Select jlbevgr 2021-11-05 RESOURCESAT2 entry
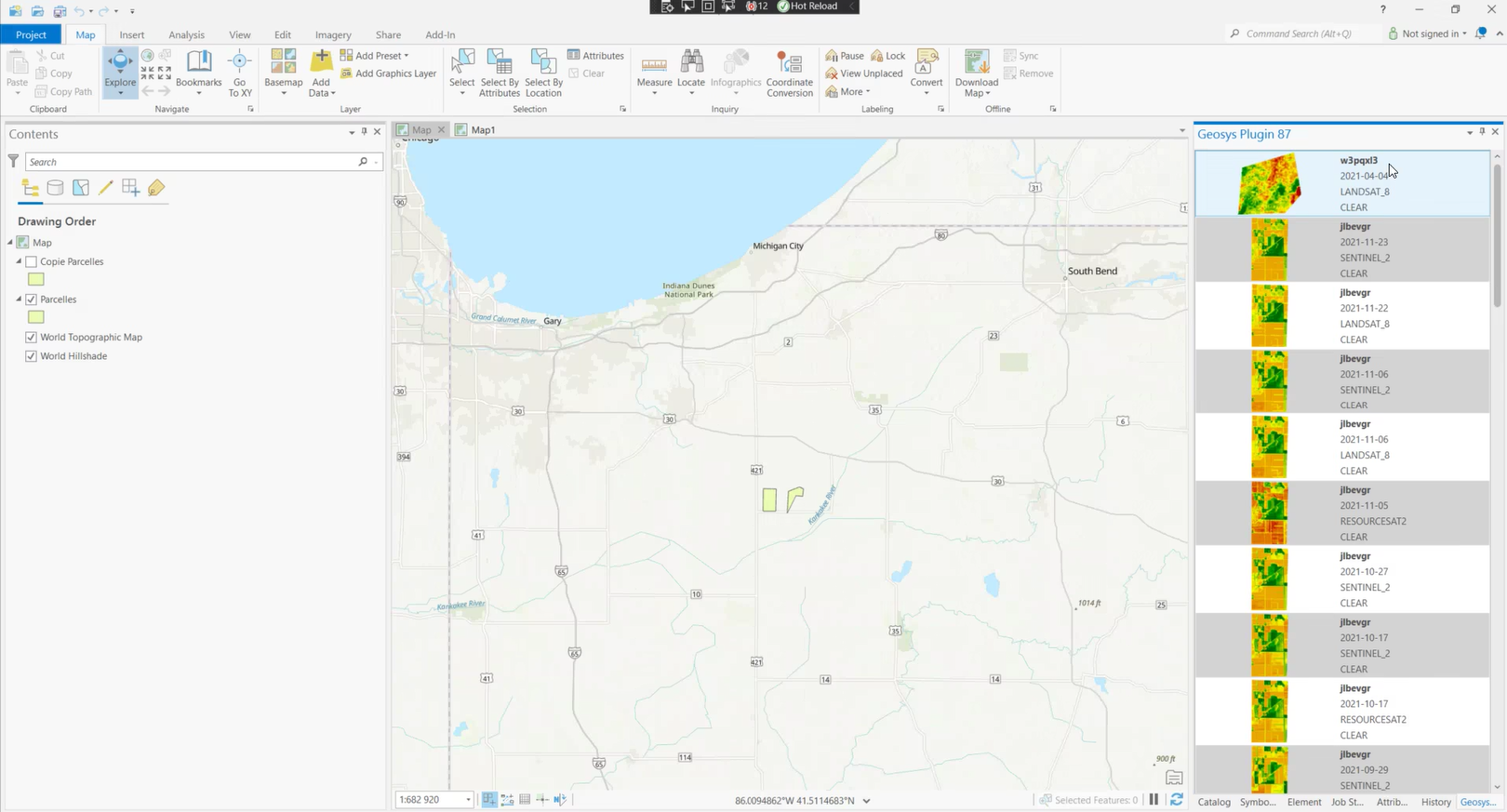 (x=1341, y=513)
